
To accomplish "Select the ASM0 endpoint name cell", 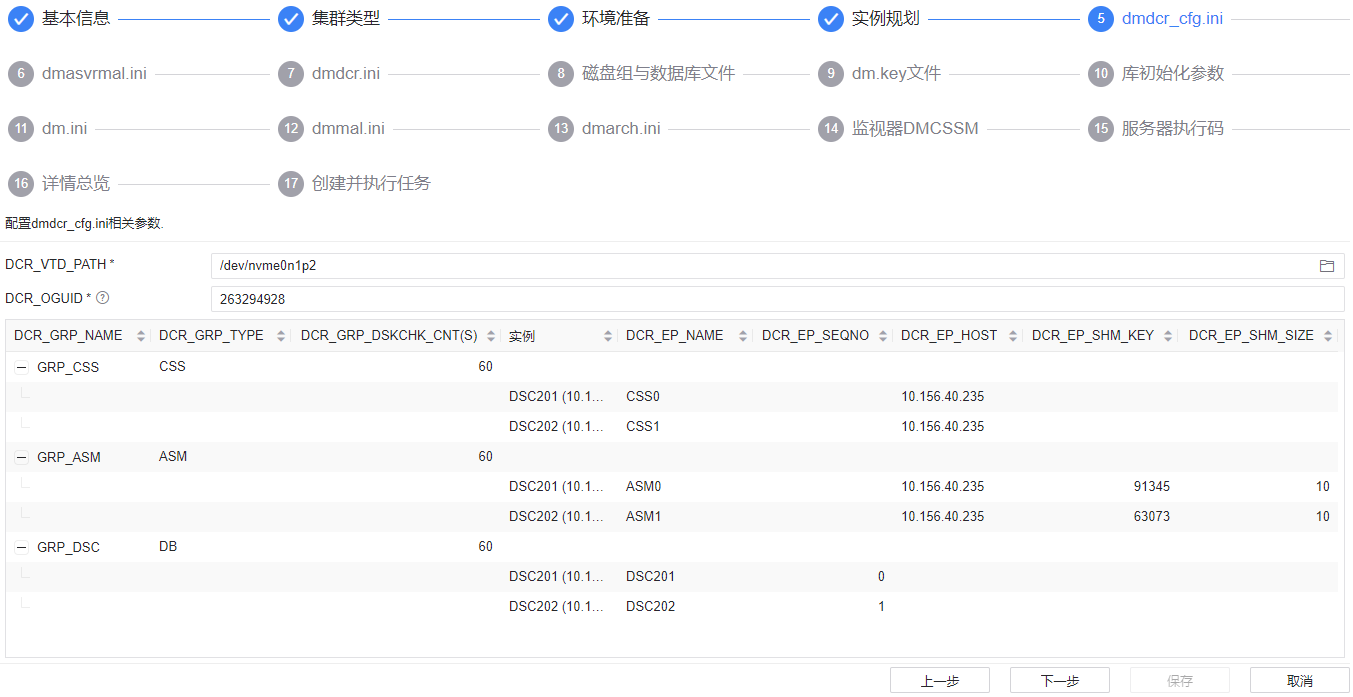I will 644,487.
